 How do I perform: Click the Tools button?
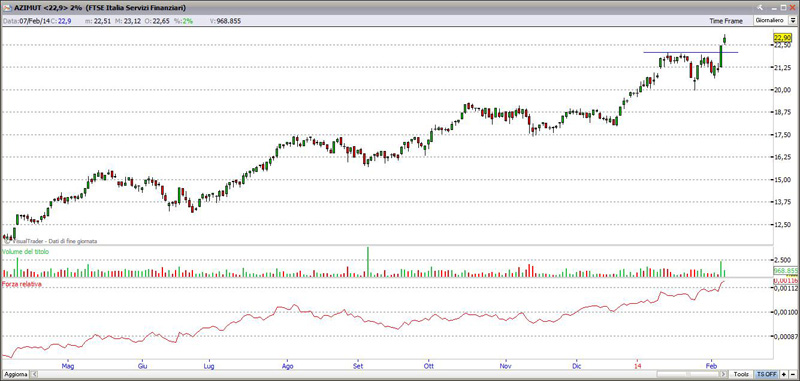741,374
